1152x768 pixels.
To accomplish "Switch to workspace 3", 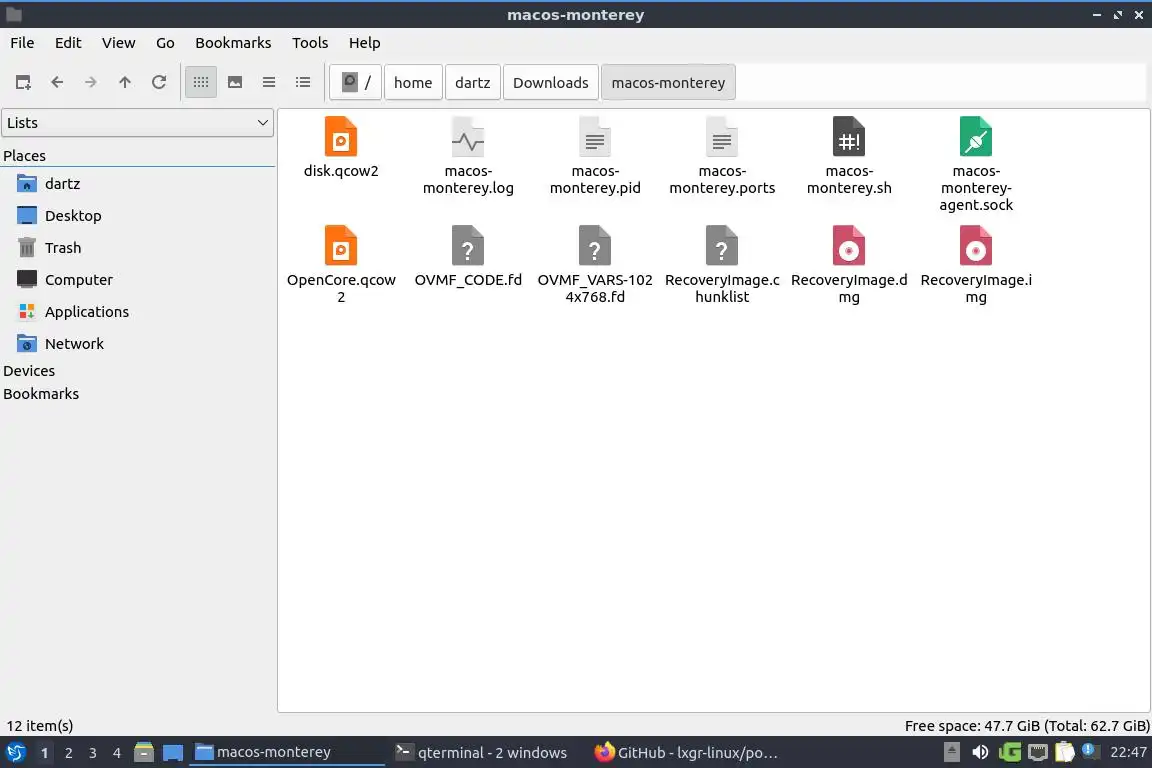I will (x=93, y=753).
